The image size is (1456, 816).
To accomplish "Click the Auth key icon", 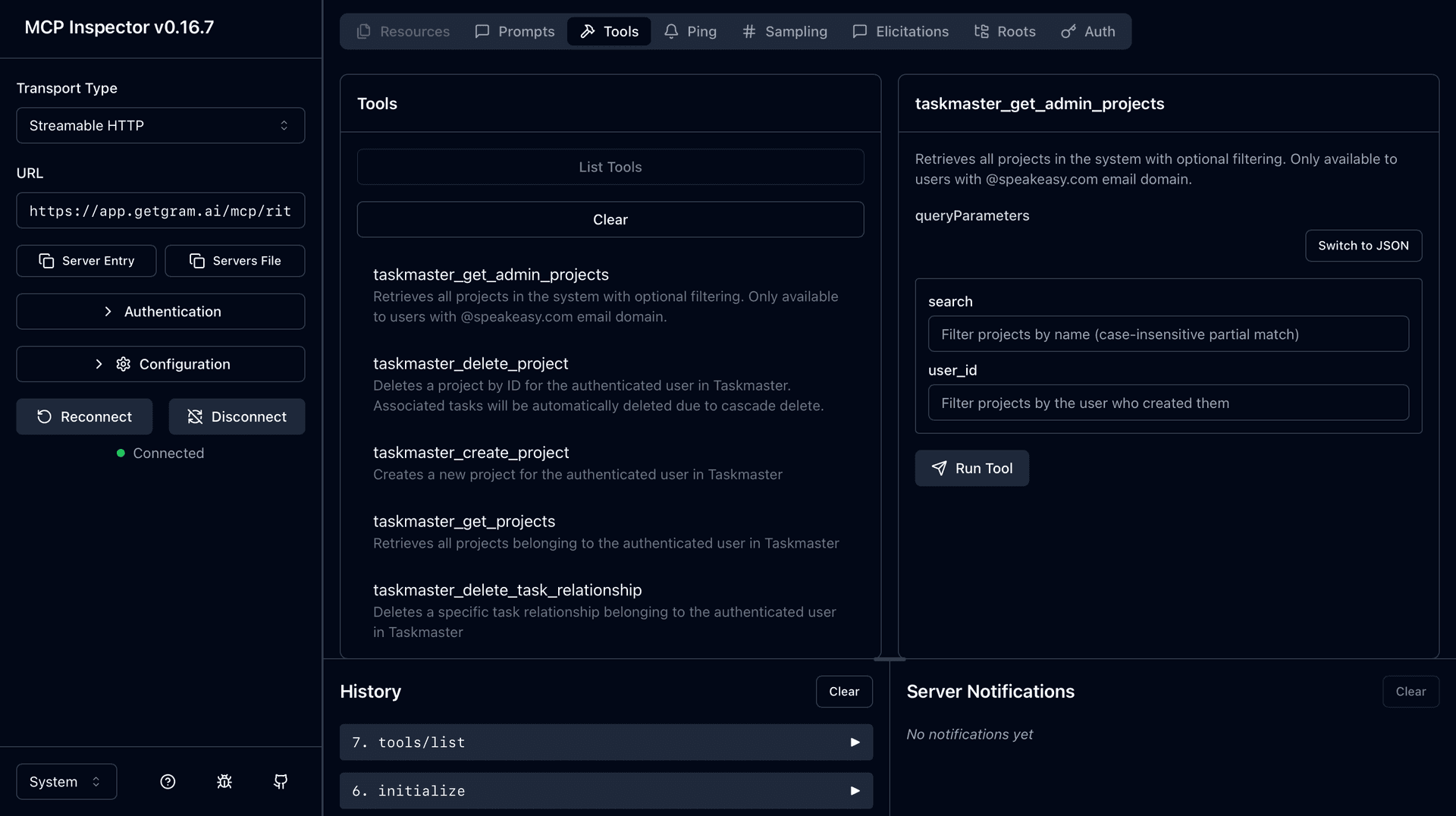I will [x=1068, y=31].
